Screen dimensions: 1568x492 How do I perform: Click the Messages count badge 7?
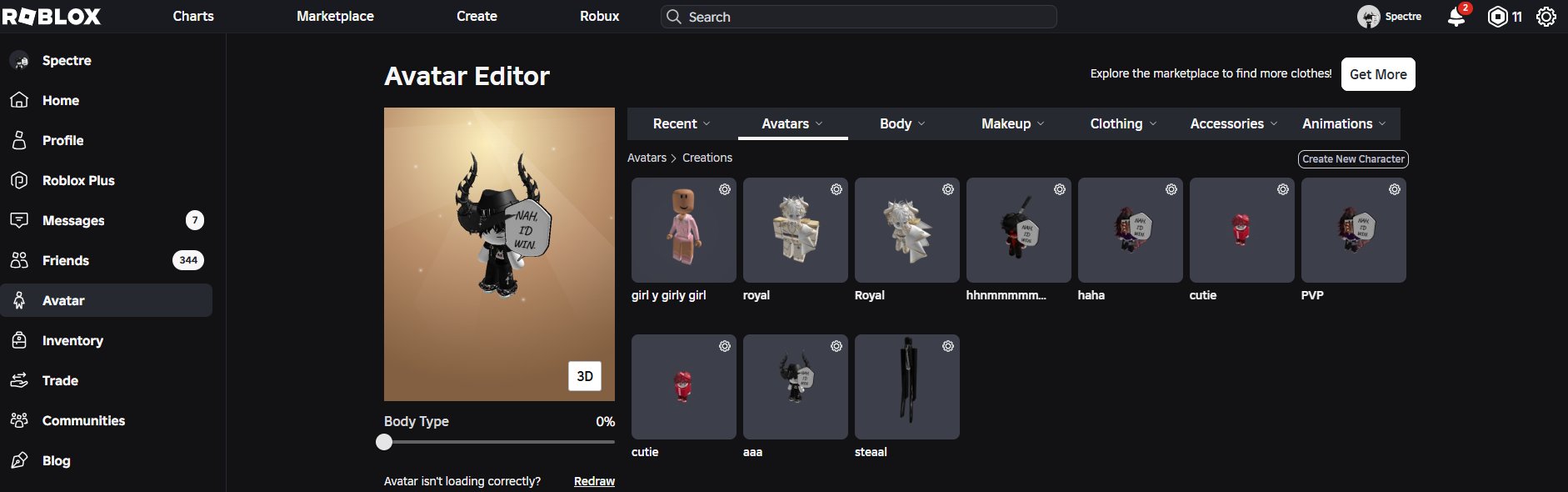click(x=194, y=220)
